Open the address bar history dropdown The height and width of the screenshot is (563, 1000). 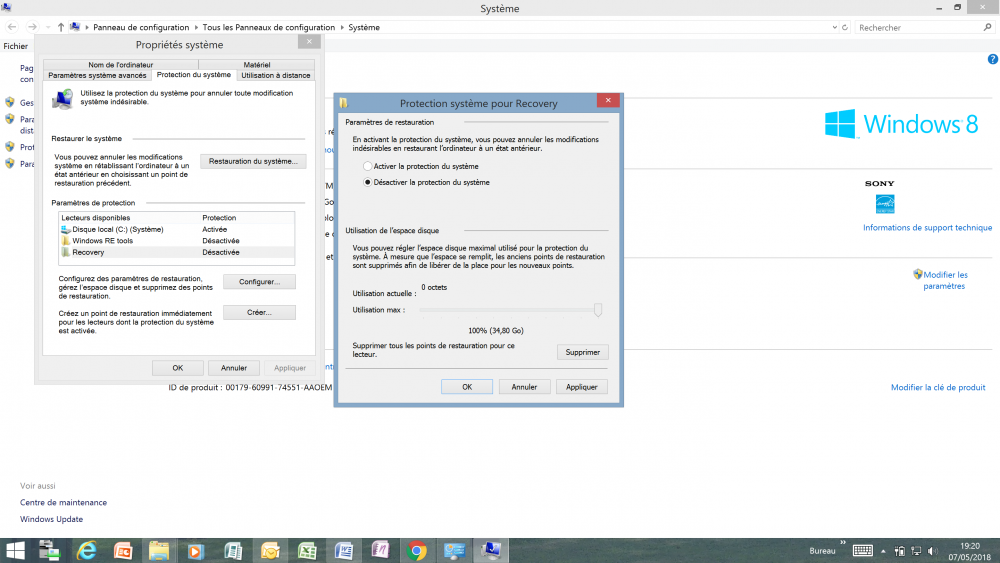pos(834,27)
